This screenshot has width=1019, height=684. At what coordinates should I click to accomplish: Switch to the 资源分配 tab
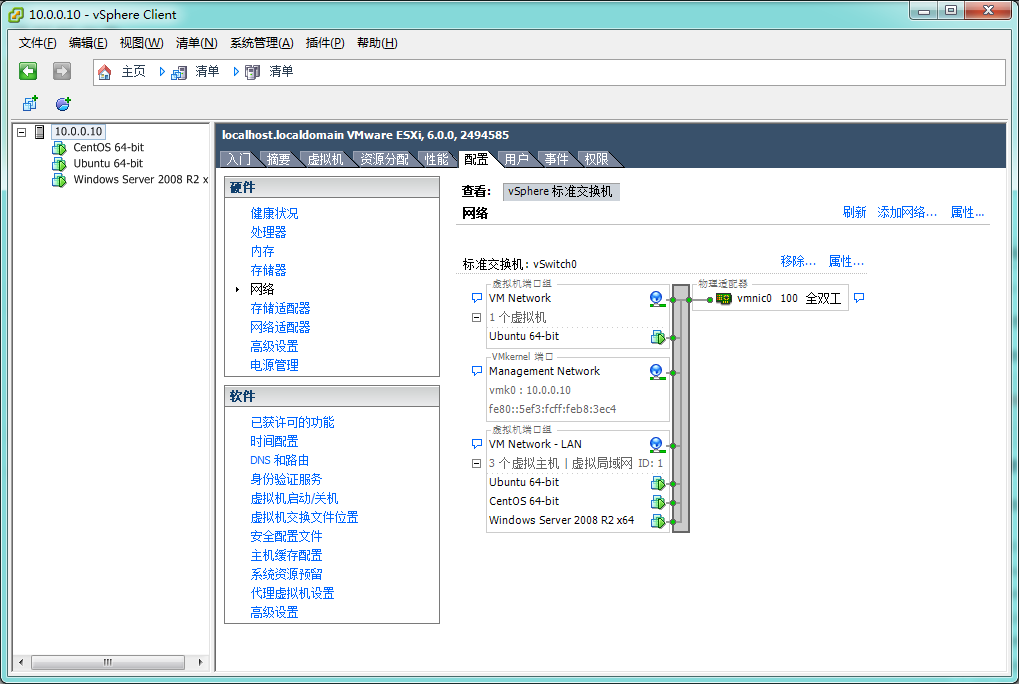coord(385,159)
